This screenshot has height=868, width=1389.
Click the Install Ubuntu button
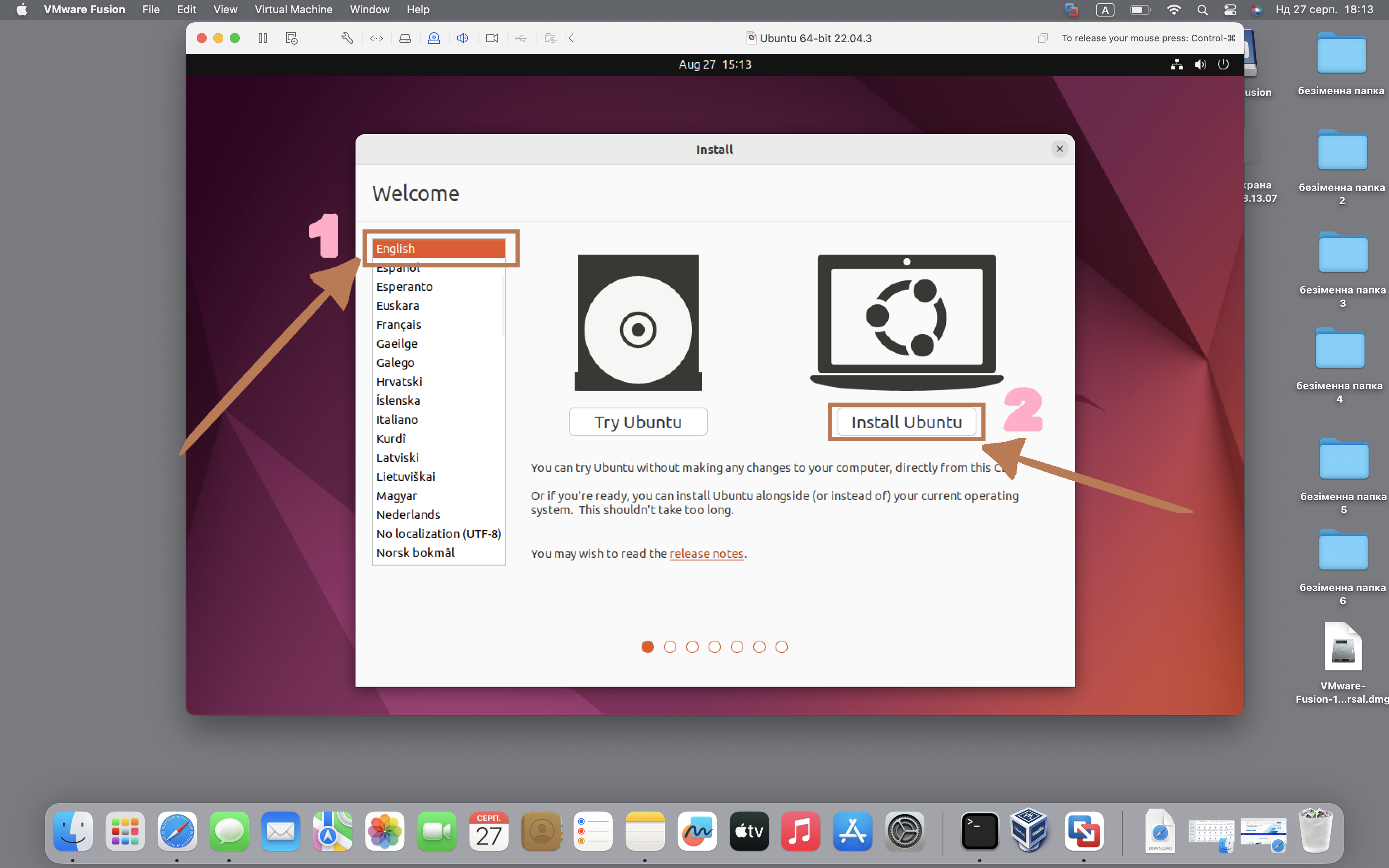(x=906, y=421)
